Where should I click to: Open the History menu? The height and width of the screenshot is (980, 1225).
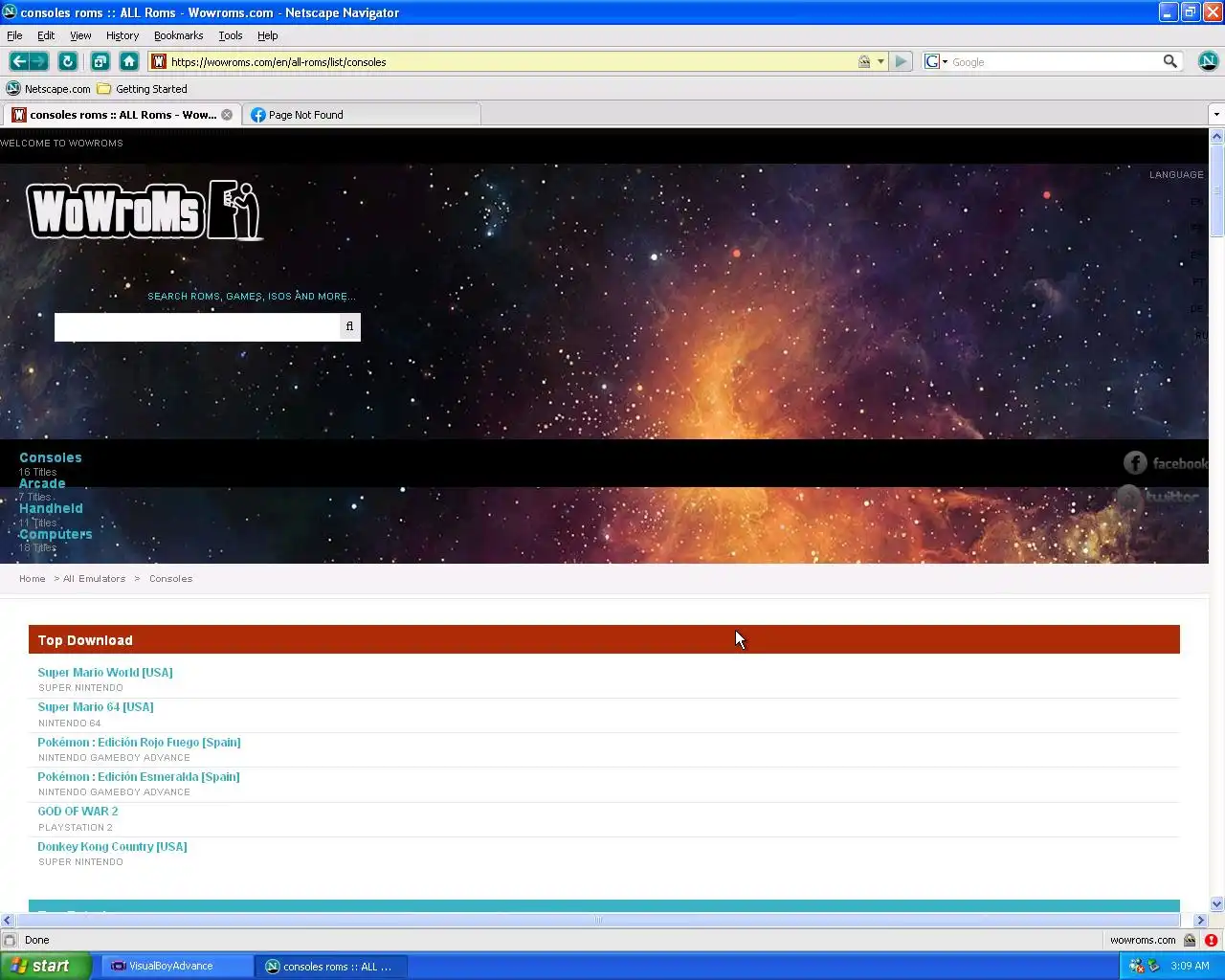click(122, 35)
